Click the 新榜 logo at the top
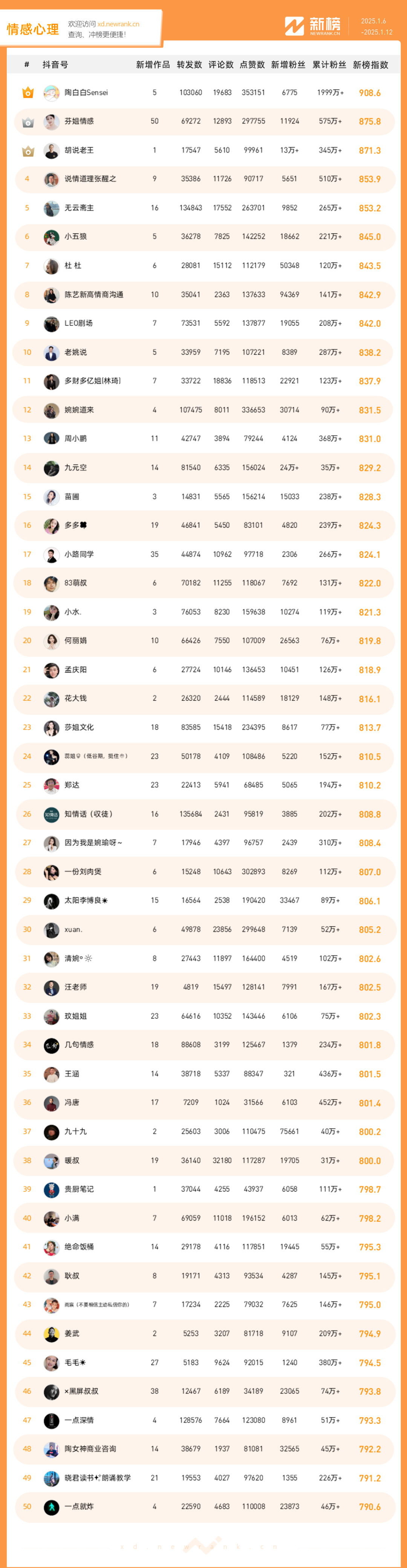Viewport: 407px width, 1568px height. [313, 26]
